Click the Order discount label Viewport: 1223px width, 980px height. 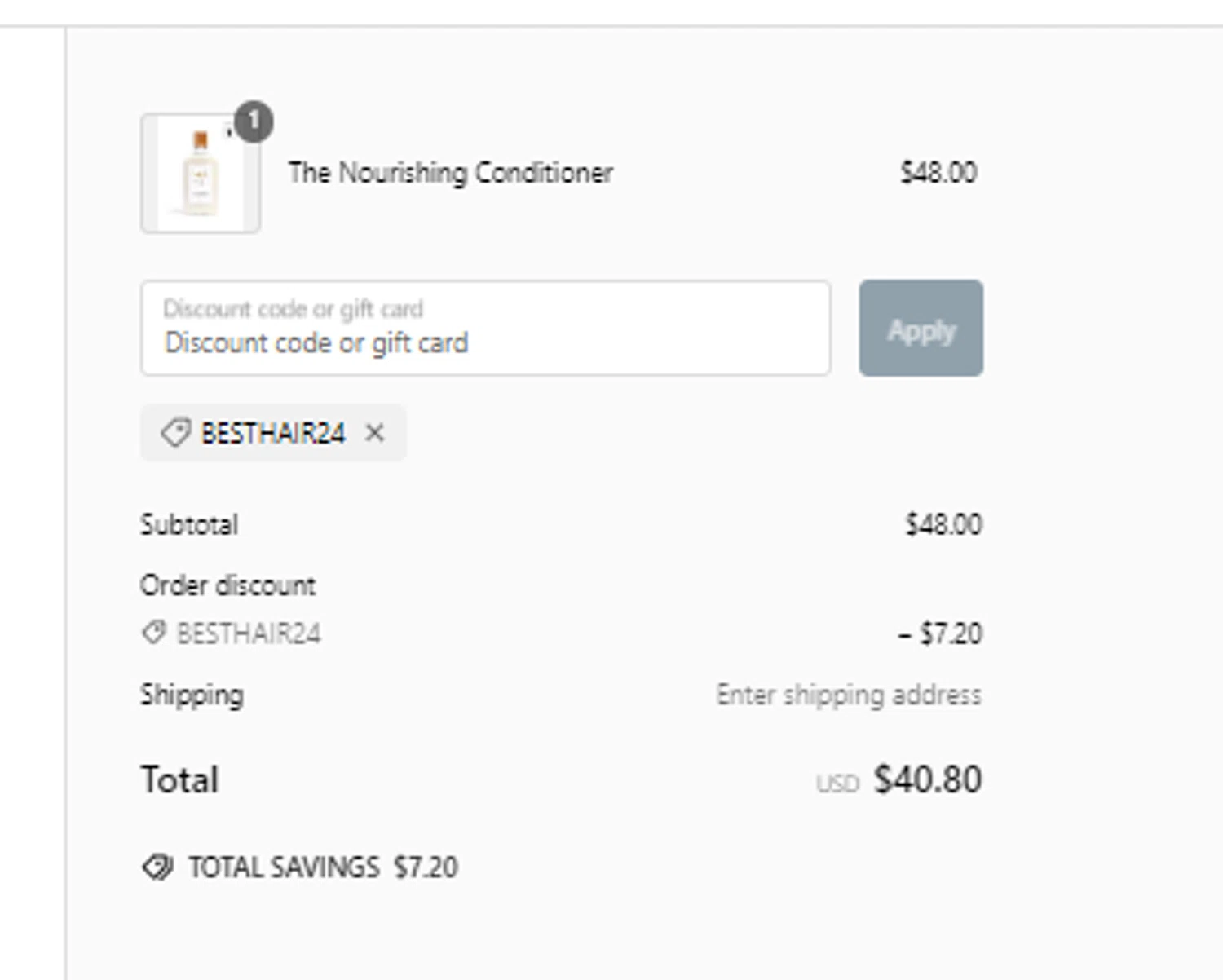(x=227, y=585)
